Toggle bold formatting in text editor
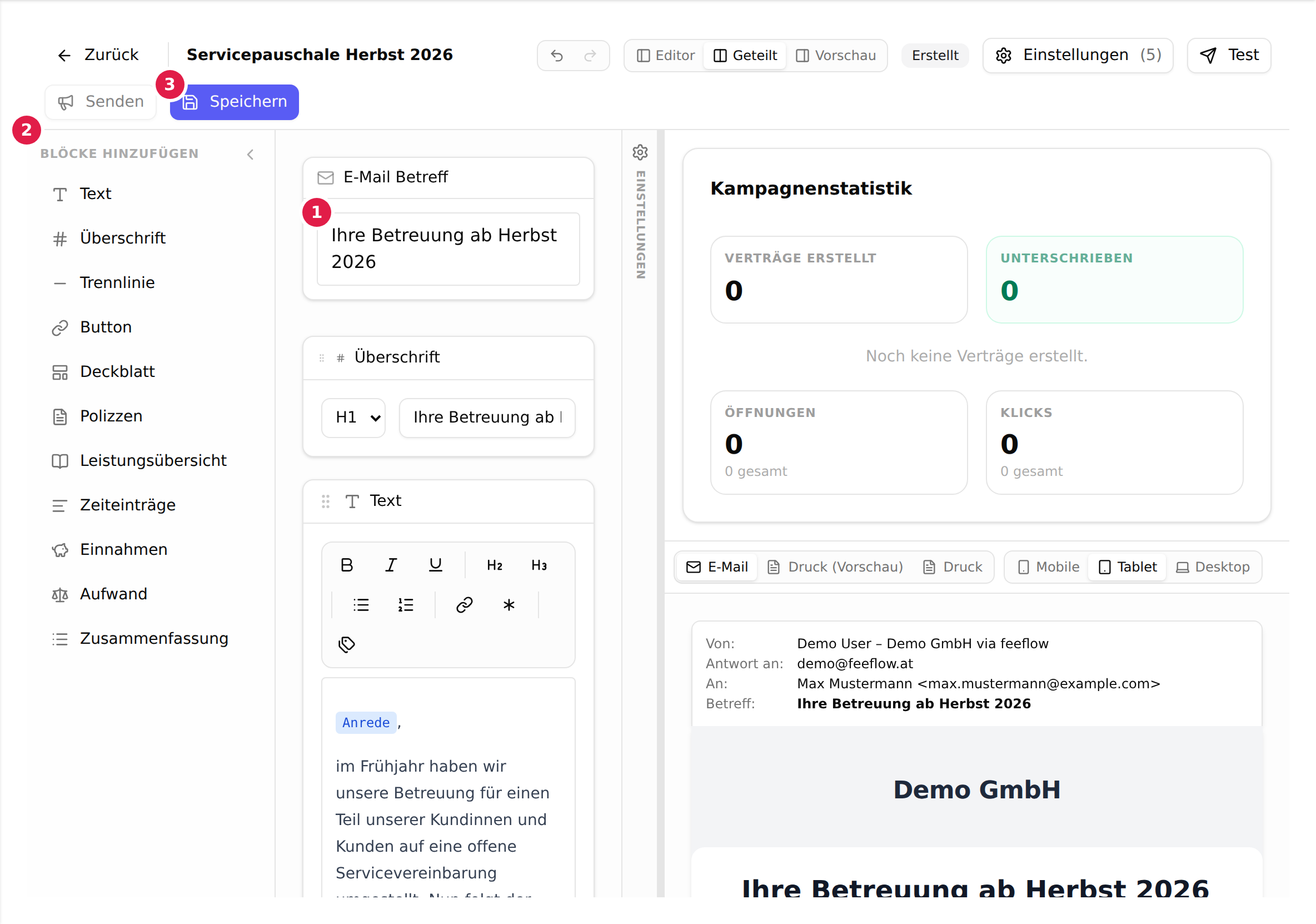The height and width of the screenshot is (924, 1316). [347, 565]
